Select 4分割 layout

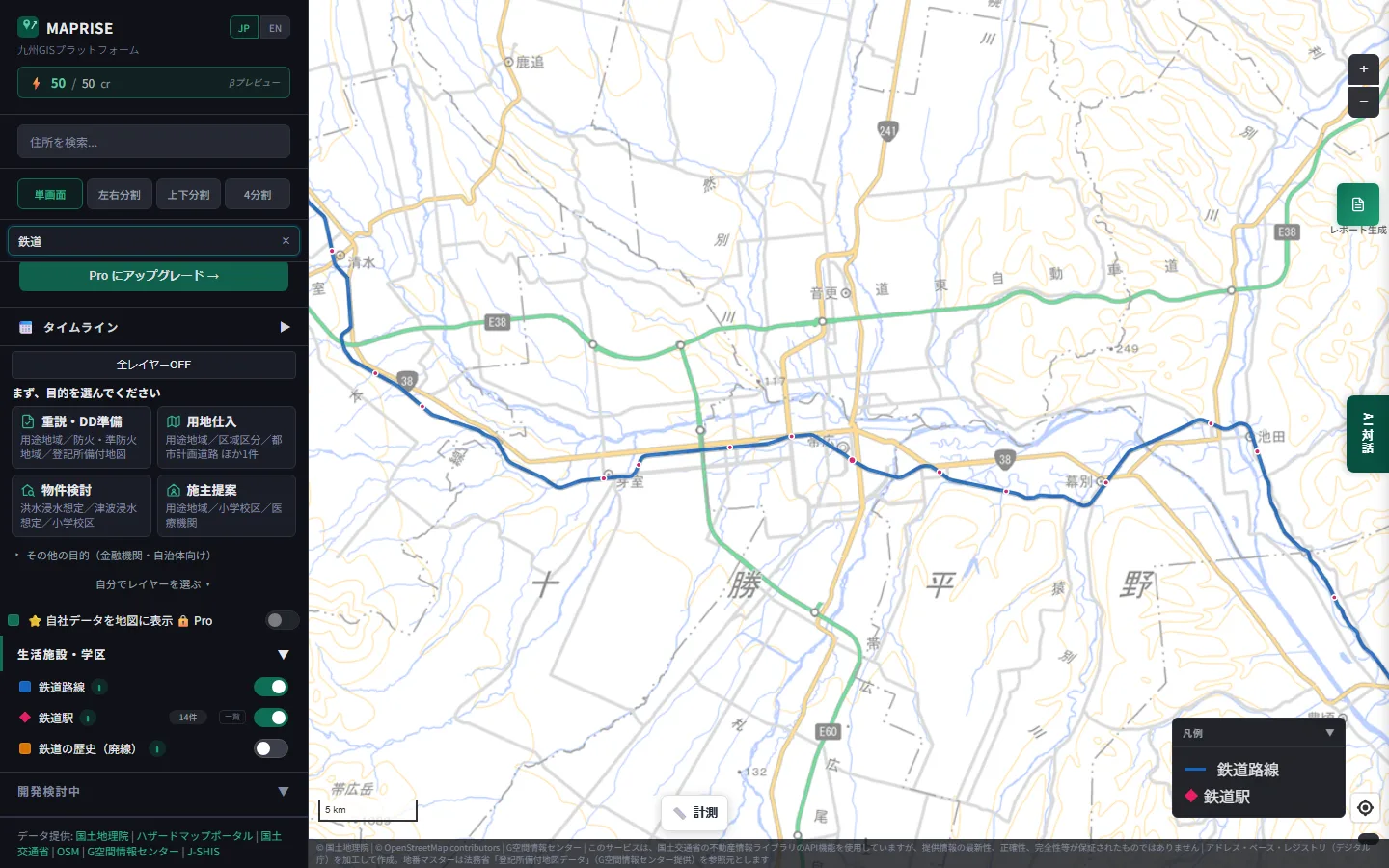pyautogui.click(x=258, y=195)
